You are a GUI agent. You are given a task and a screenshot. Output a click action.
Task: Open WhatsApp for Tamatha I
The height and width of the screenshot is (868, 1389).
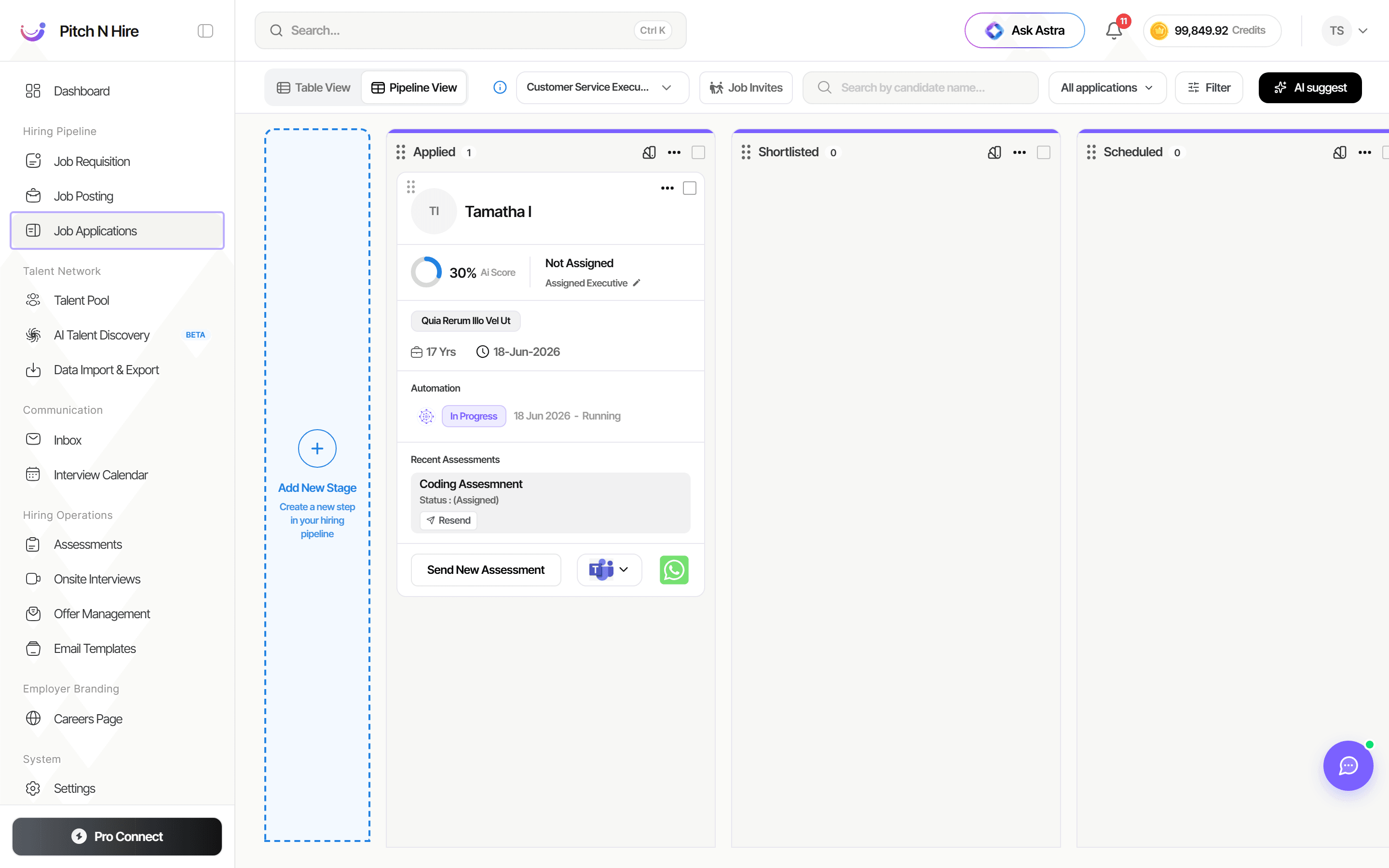pyautogui.click(x=674, y=570)
